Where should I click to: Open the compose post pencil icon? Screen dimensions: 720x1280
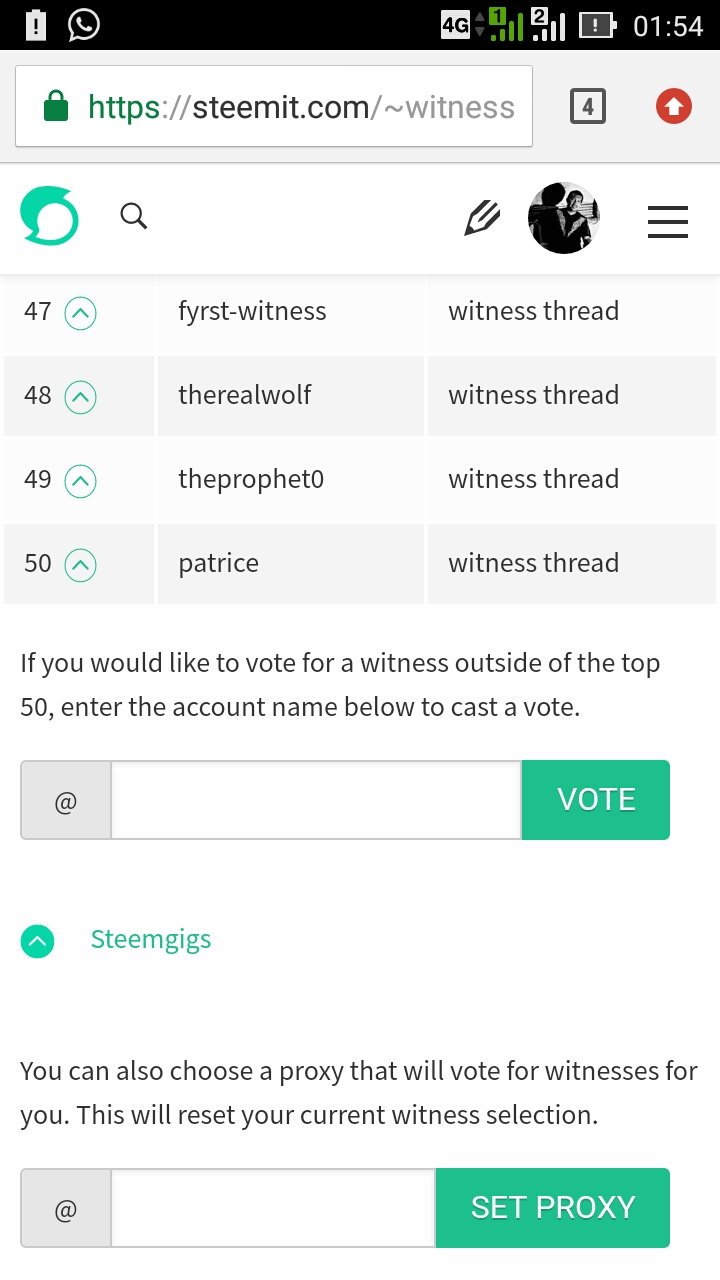click(x=482, y=217)
